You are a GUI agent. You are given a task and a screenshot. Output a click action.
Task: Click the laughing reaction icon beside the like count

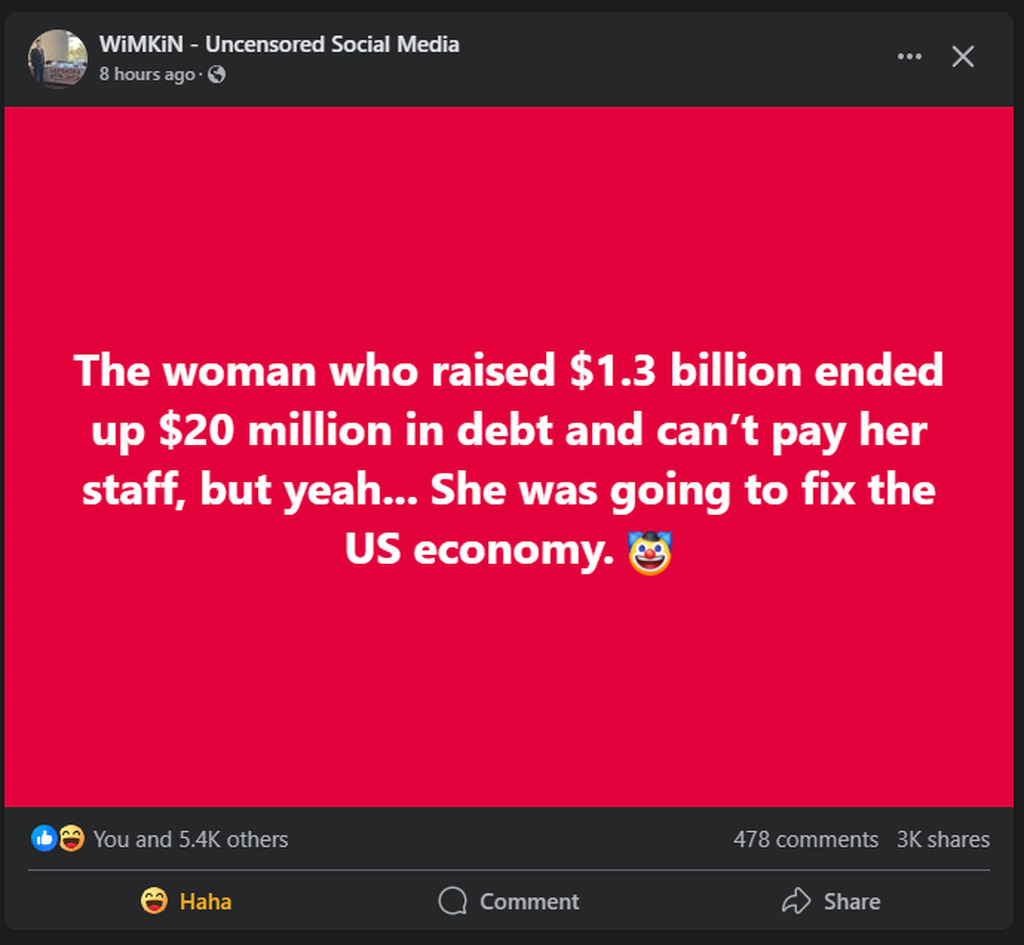tap(71, 838)
